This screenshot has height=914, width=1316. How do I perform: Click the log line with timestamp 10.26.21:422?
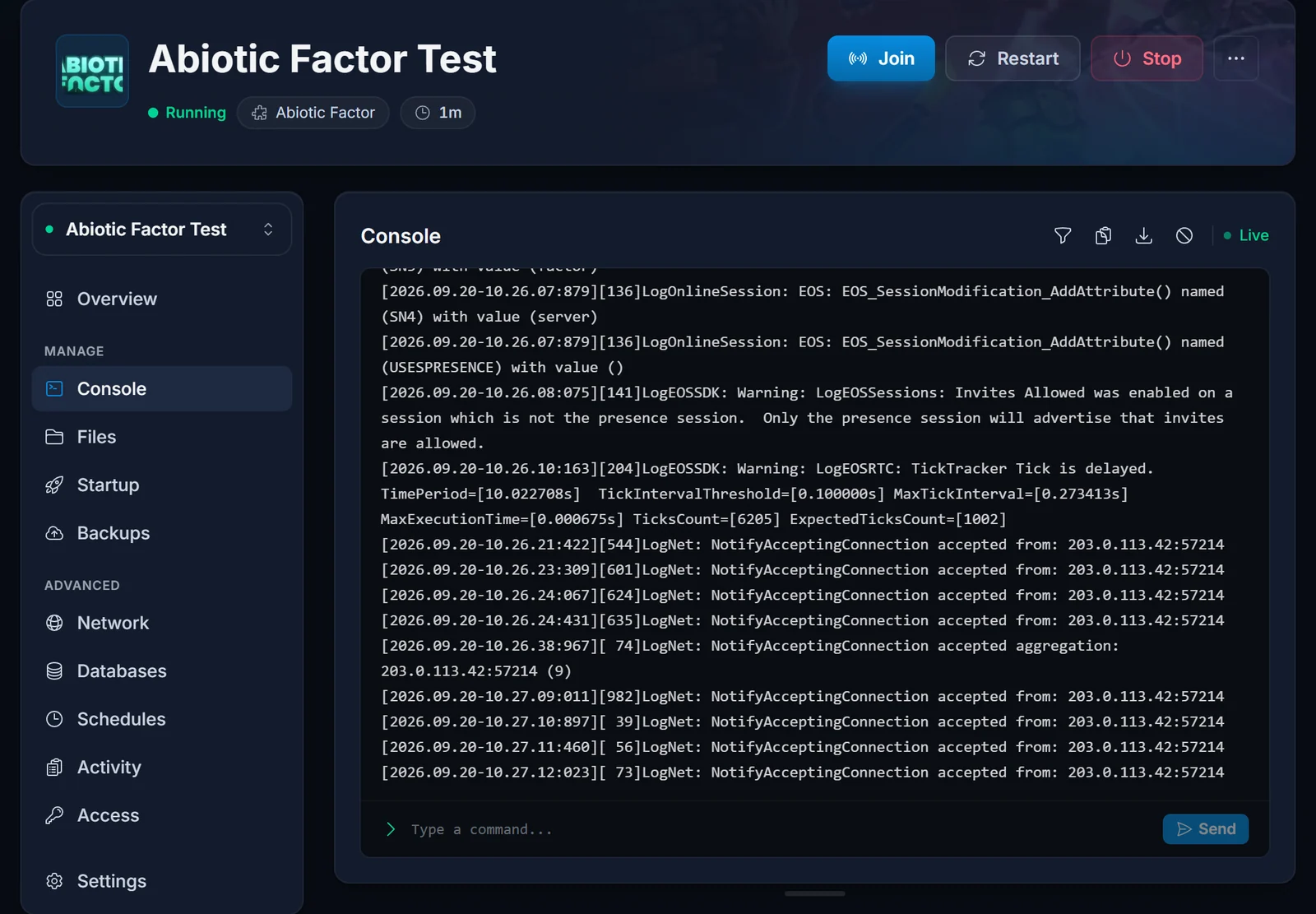pyautogui.click(x=803, y=545)
